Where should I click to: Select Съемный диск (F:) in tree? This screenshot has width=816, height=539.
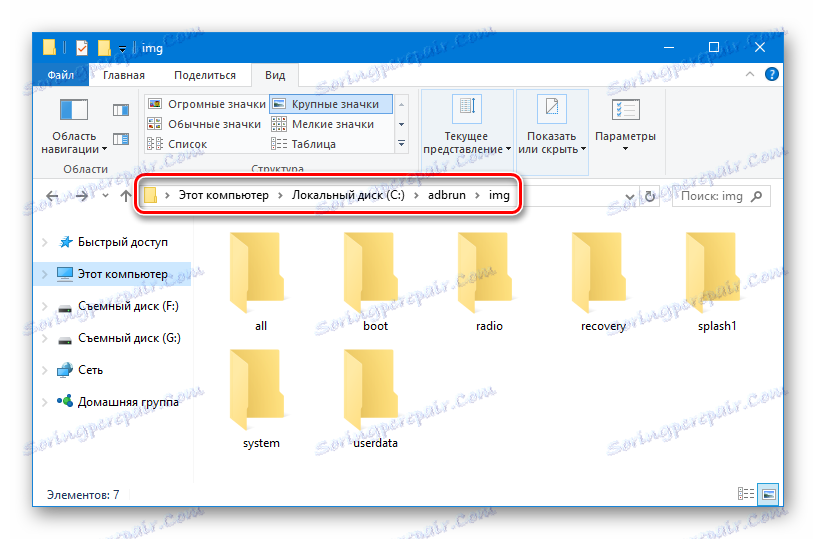pyautogui.click(x=128, y=306)
